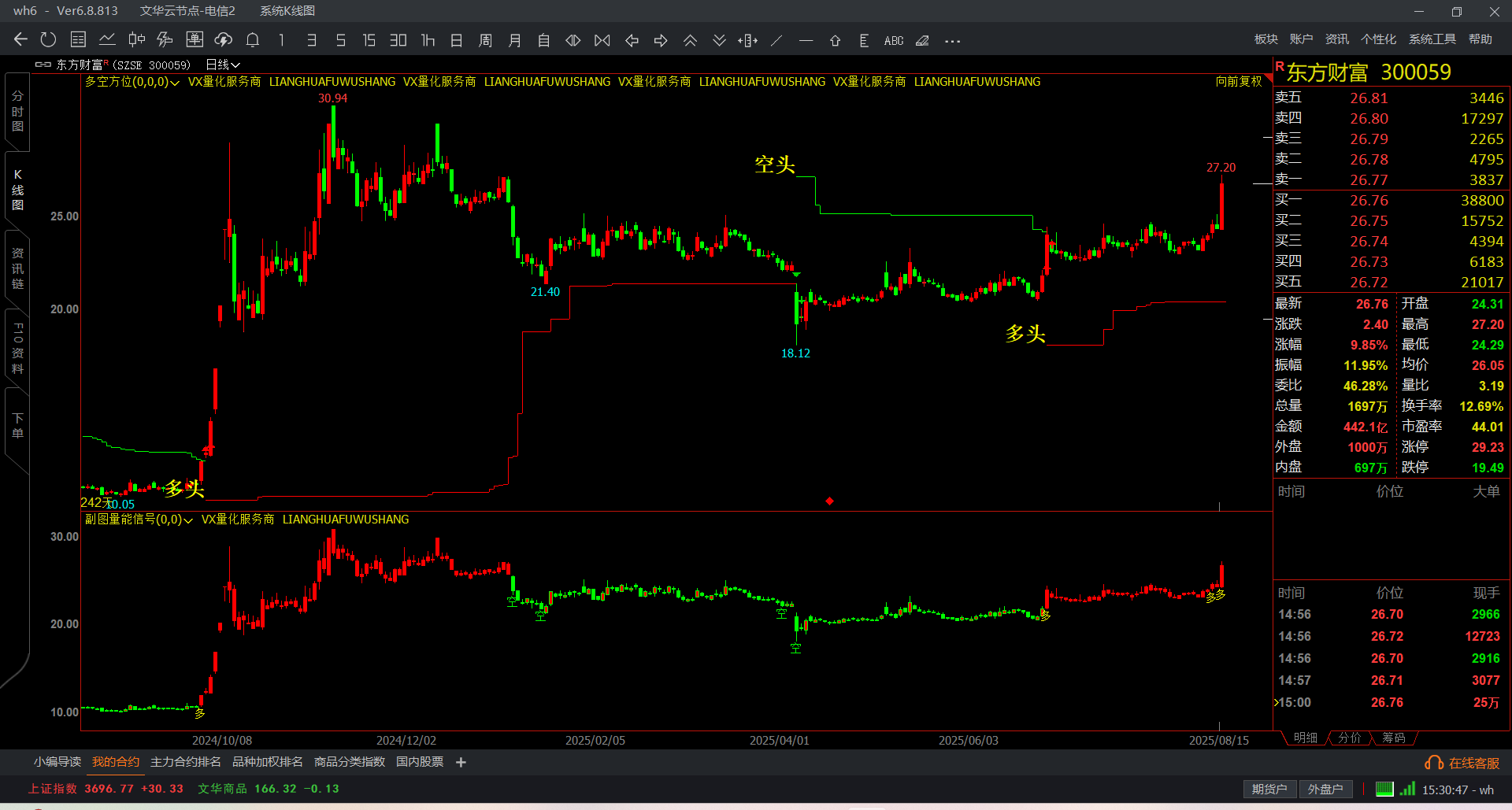Select the 30-minute period button
The image size is (1512, 810).
pyautogui.click(x=398, y=40)
